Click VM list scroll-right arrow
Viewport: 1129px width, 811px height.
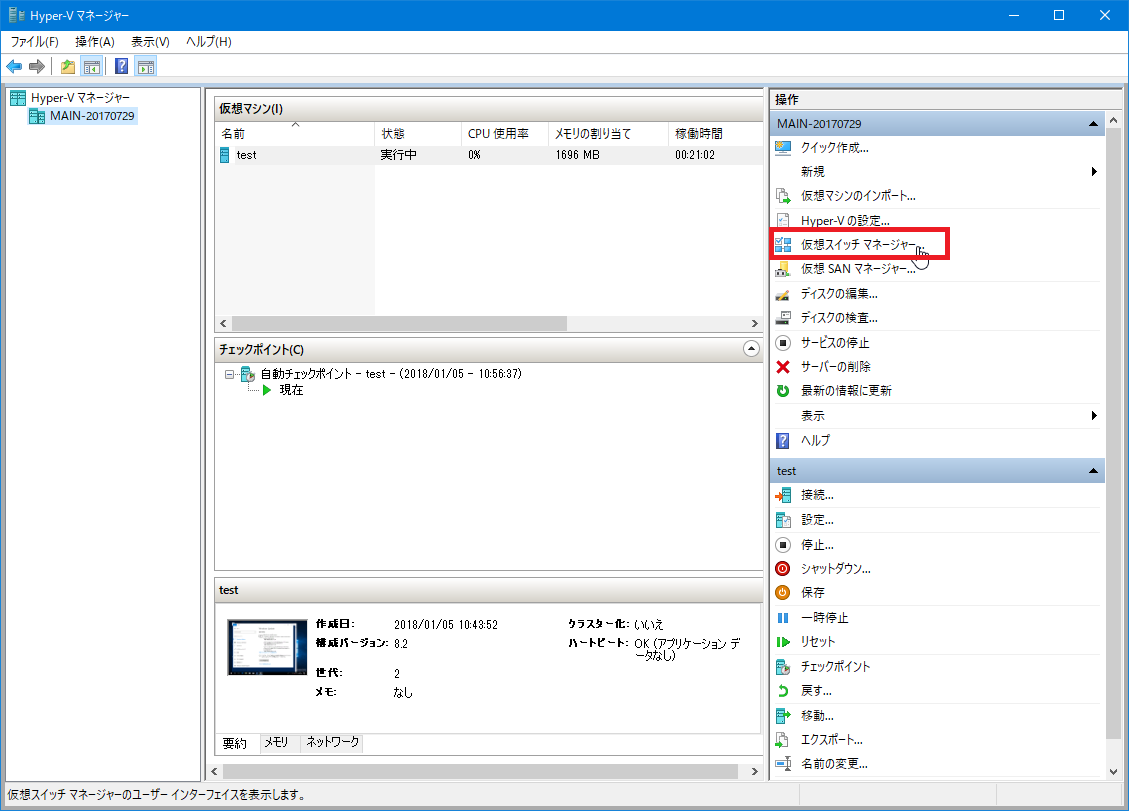pyautogui.click(x=755, y=324)
